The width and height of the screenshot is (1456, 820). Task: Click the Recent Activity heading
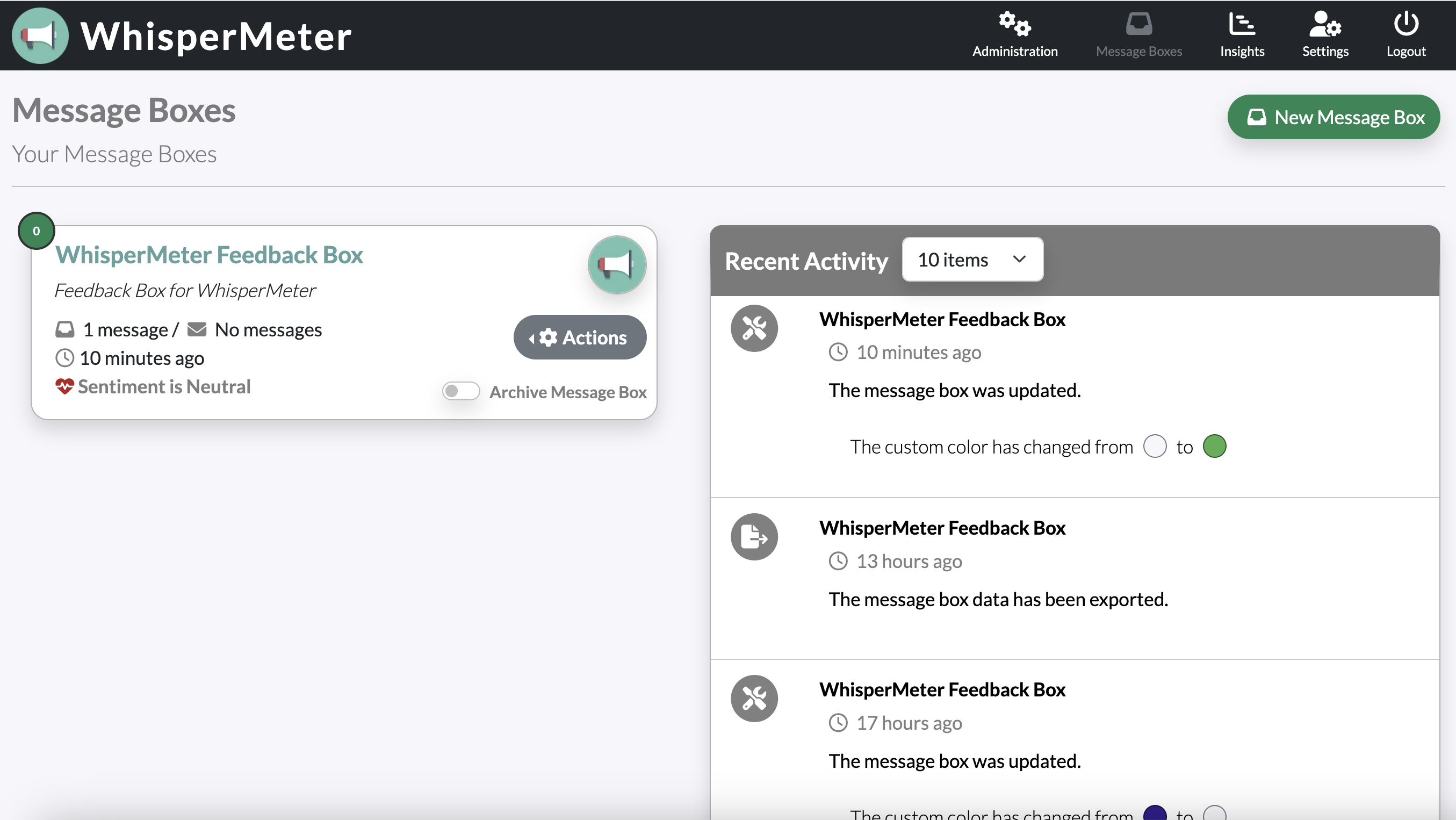pyautogui.click(x=806, y=261)
